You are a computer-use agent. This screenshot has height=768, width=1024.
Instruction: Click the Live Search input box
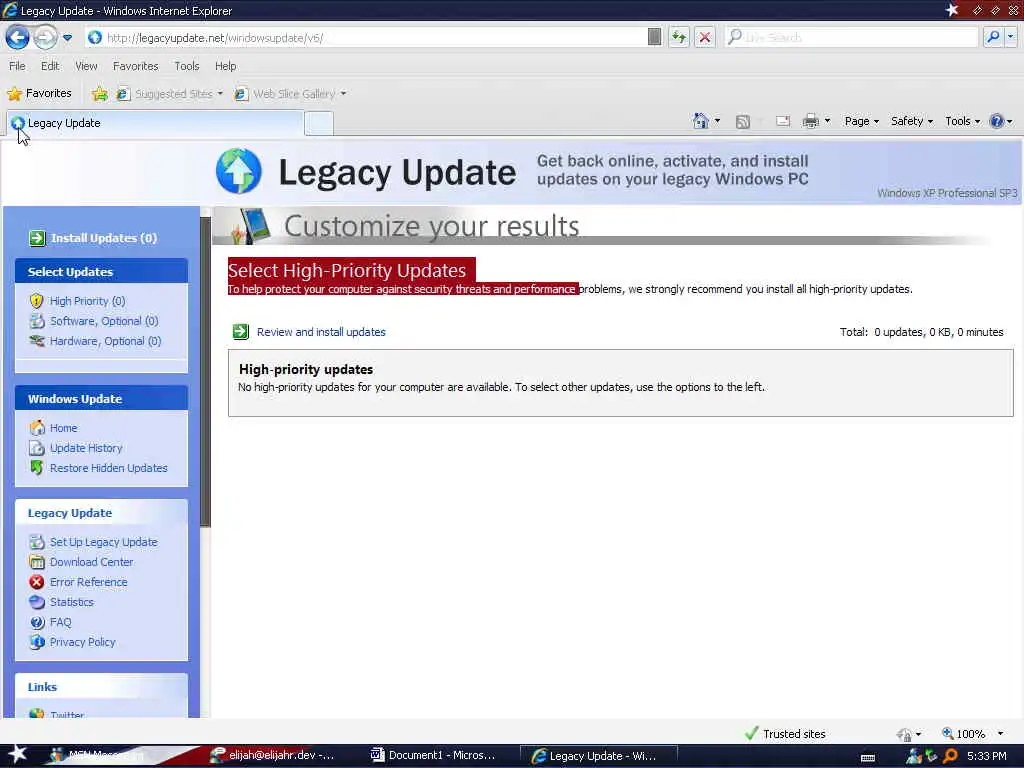(853, 38)
